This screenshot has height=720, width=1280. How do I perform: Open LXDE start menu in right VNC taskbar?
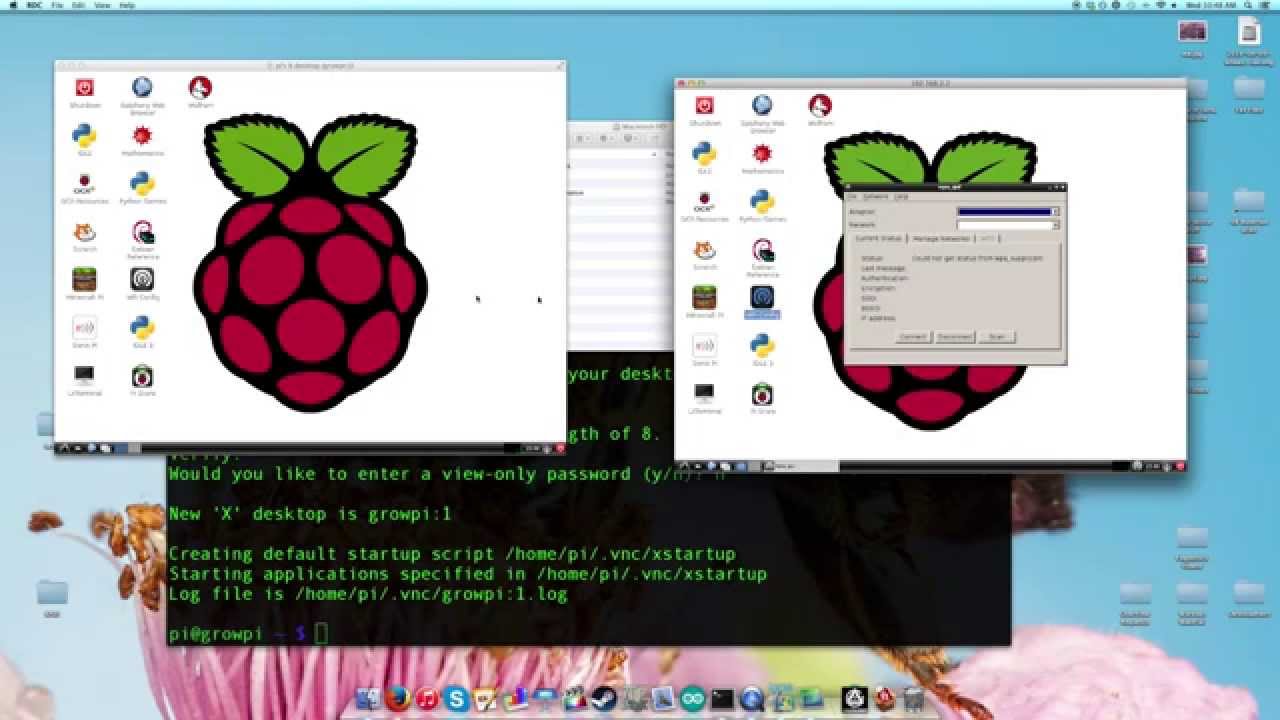[684, 466]
